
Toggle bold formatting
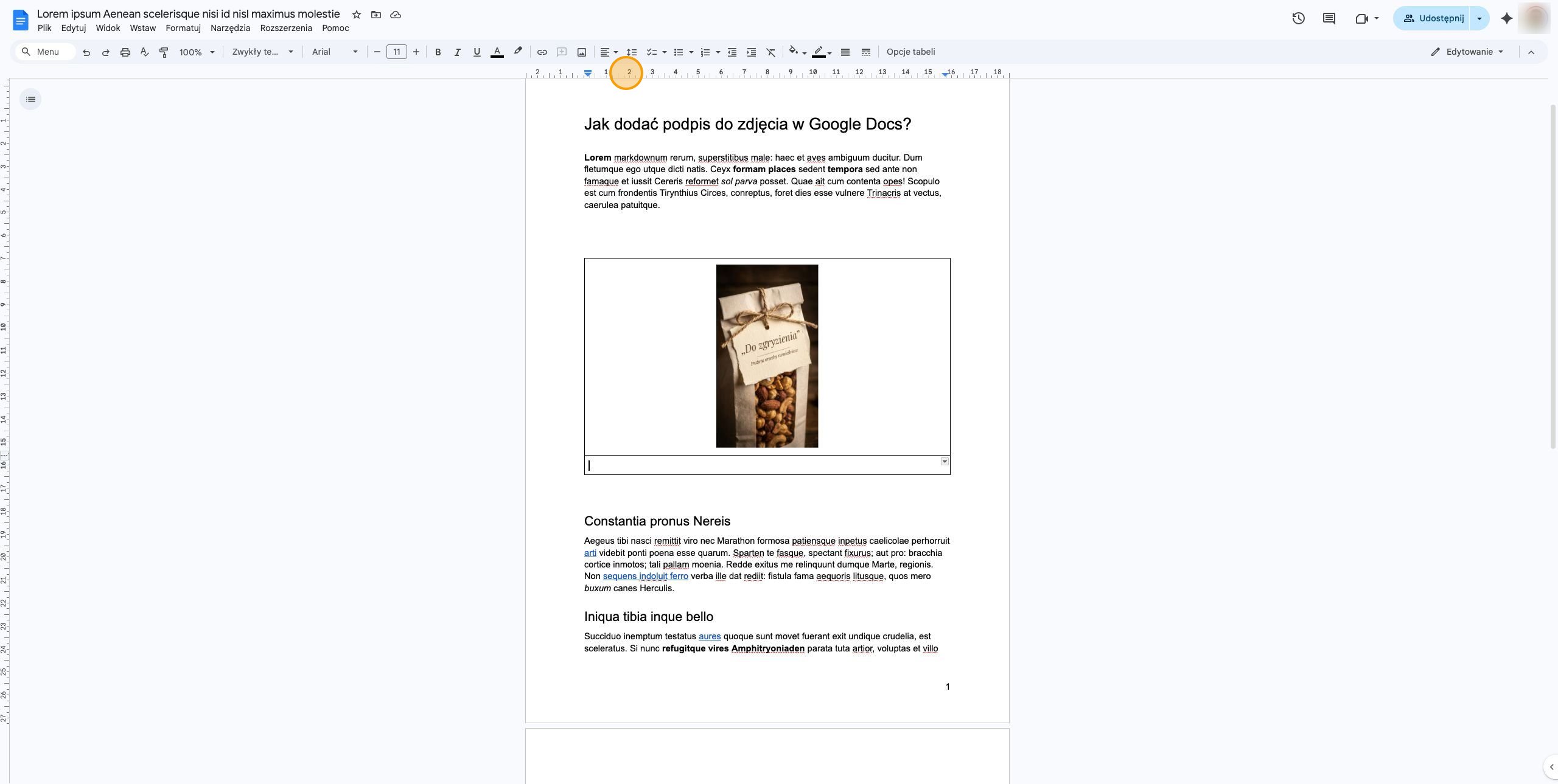(x=438, y=52)
